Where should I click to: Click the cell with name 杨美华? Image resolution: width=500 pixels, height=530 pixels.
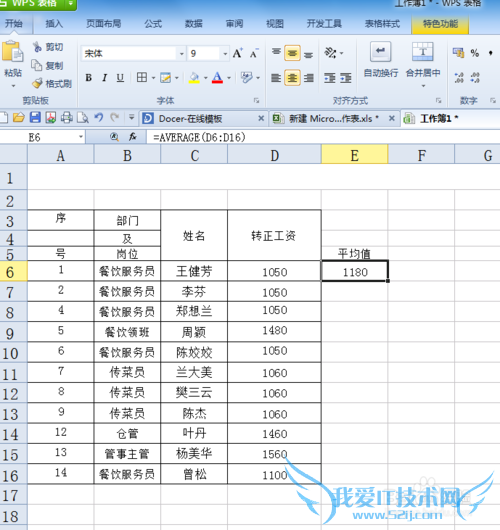[x=194, y=454]
